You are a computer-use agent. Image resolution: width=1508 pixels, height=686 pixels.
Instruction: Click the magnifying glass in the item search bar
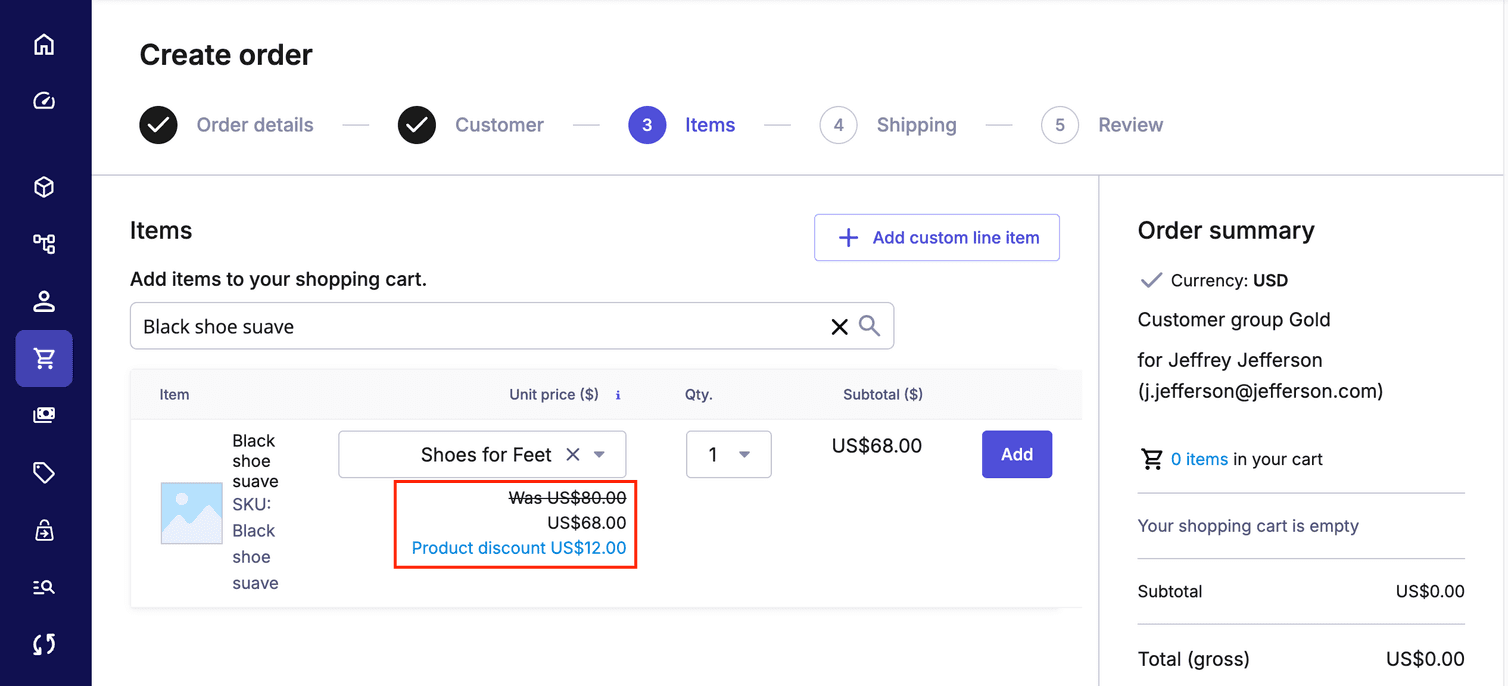click(x=868, y=325)
